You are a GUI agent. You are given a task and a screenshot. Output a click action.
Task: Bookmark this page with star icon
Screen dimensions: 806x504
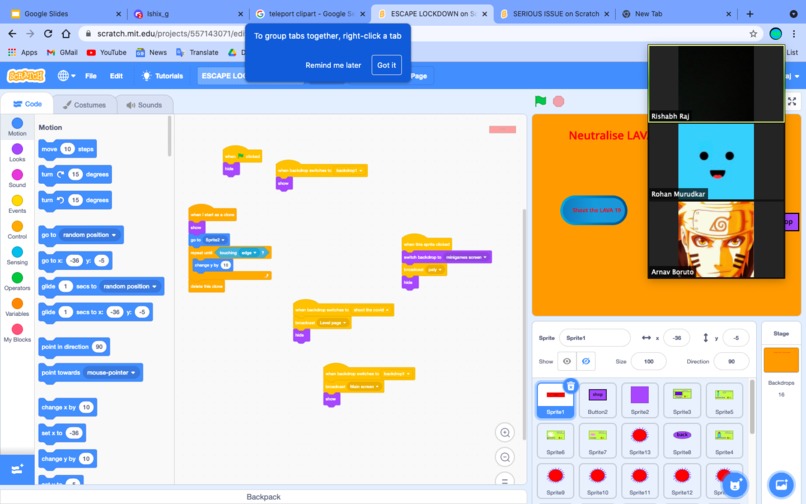click(753, 33)
